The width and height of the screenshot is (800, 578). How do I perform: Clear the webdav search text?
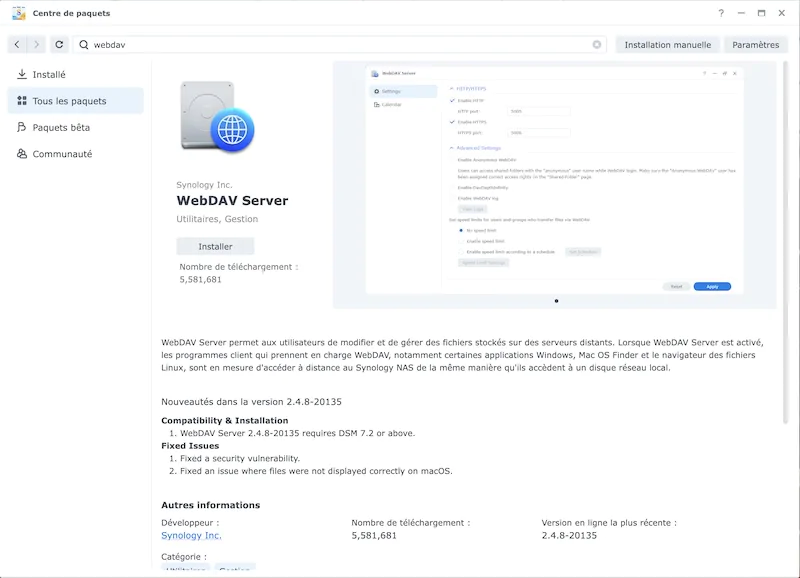pos(596,44)
